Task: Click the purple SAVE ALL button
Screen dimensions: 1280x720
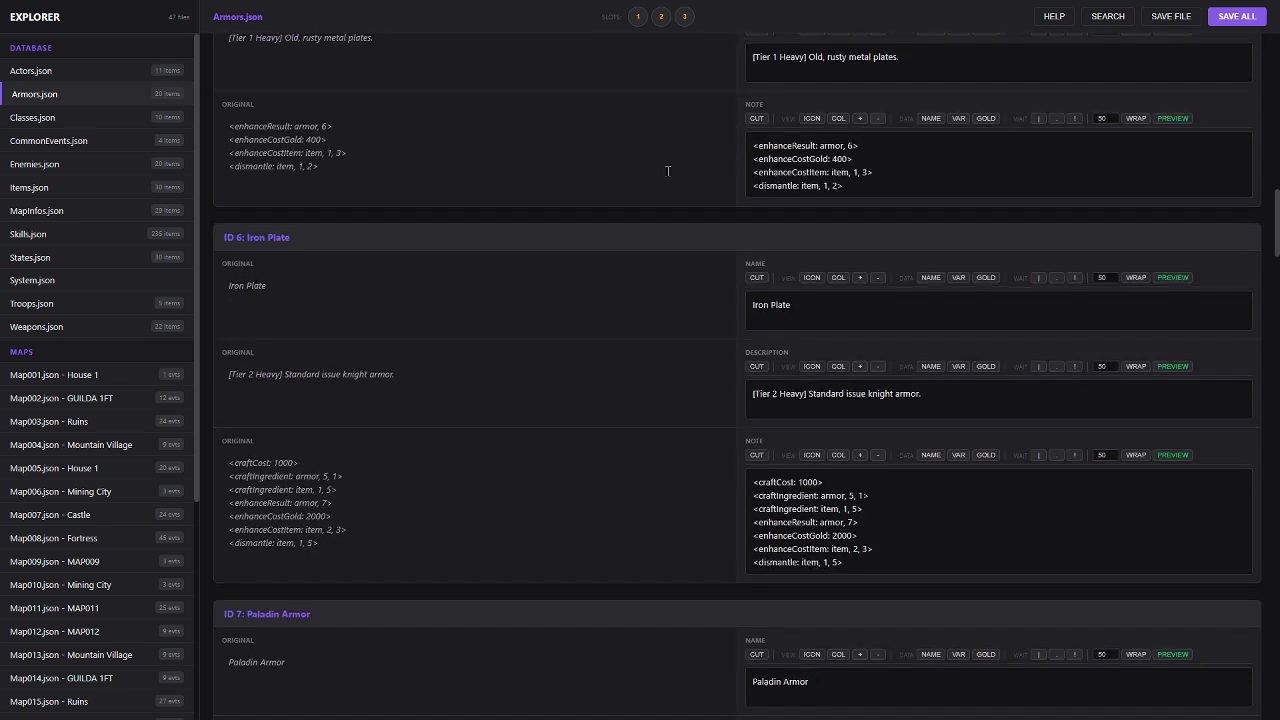Action: (1237, 16)
